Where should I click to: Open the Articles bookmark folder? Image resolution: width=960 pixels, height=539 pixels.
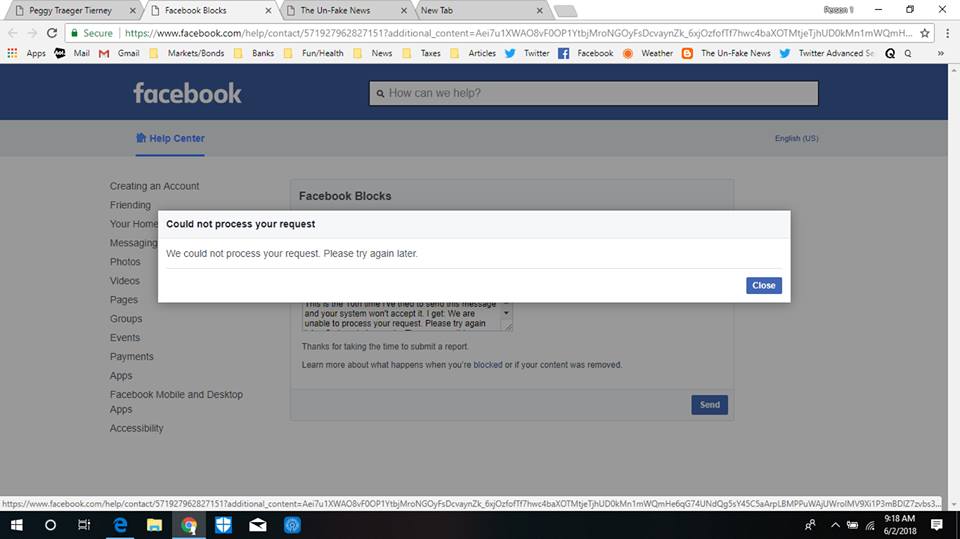click(473, 53)
